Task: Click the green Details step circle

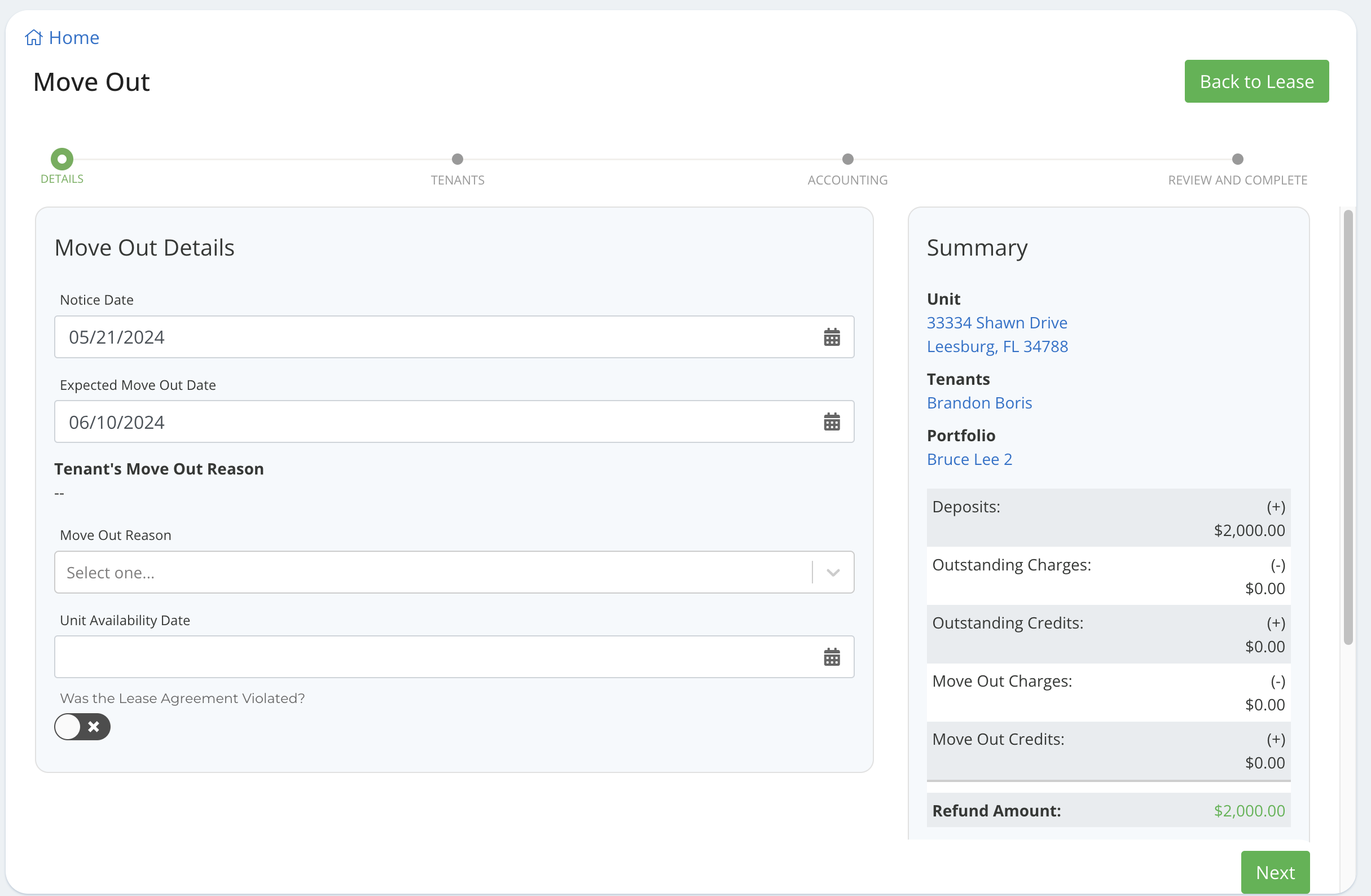Action: click(x=61, y=159)
